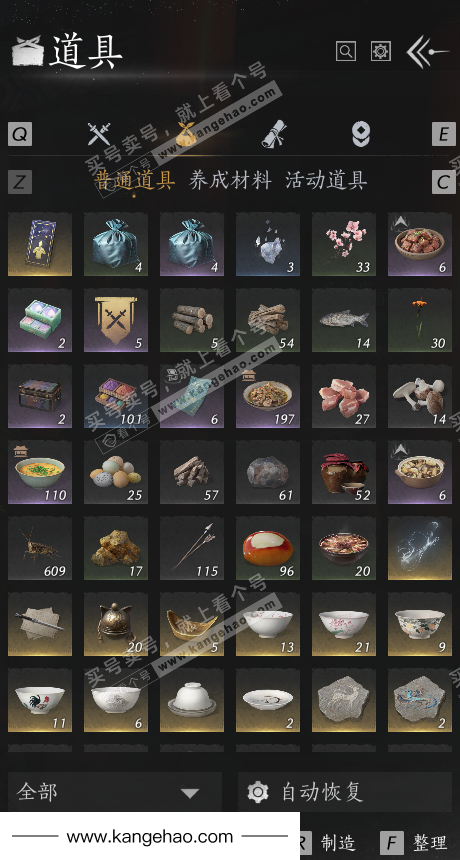Open the search magnifier icon
The image size is (460, 860).
pos(345,52)
